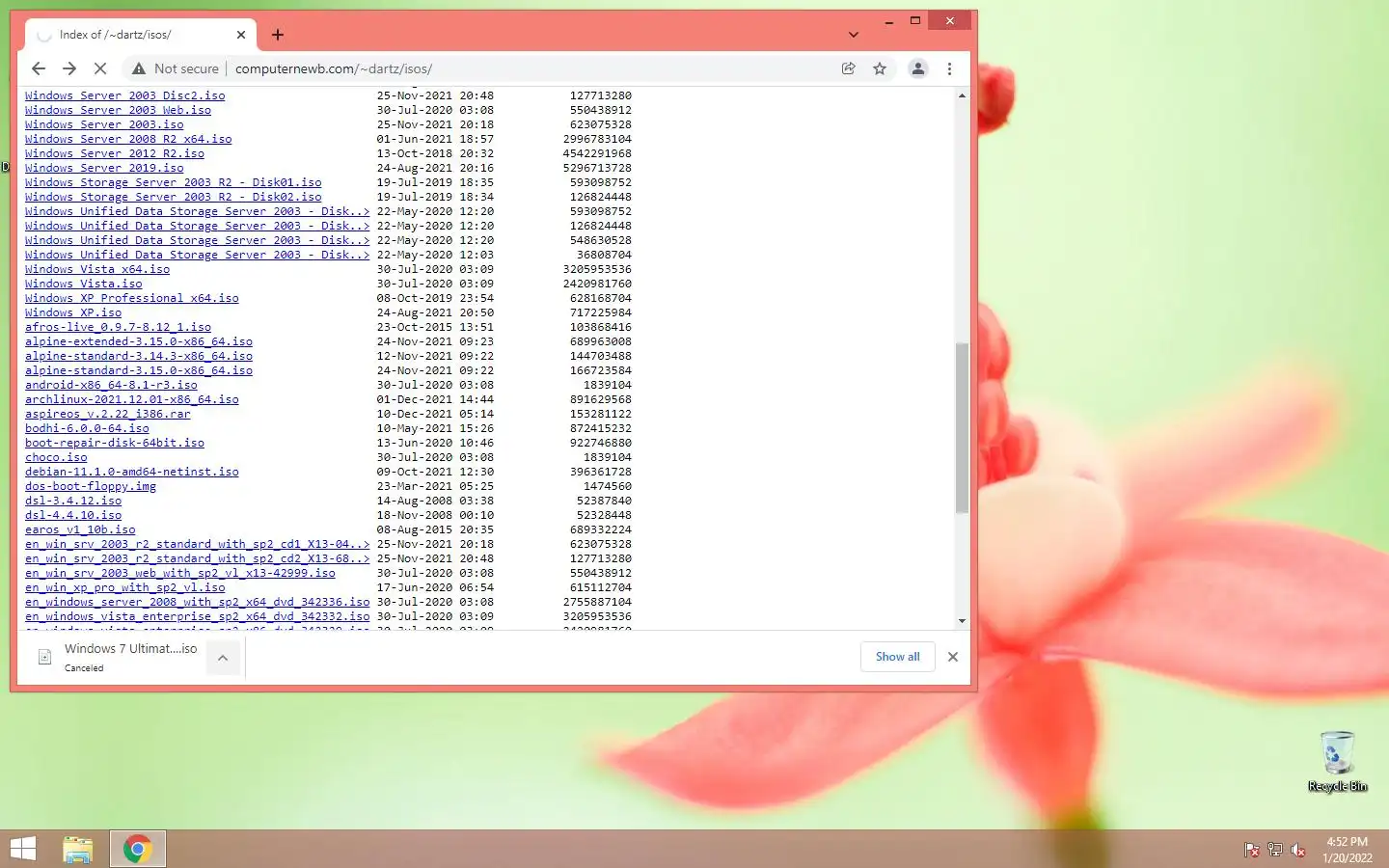Click en_windows_server_2008_with_sp2_x64_dvd_342336.iso
This screenshot has height=868, width=1389.
pos(198,602)
